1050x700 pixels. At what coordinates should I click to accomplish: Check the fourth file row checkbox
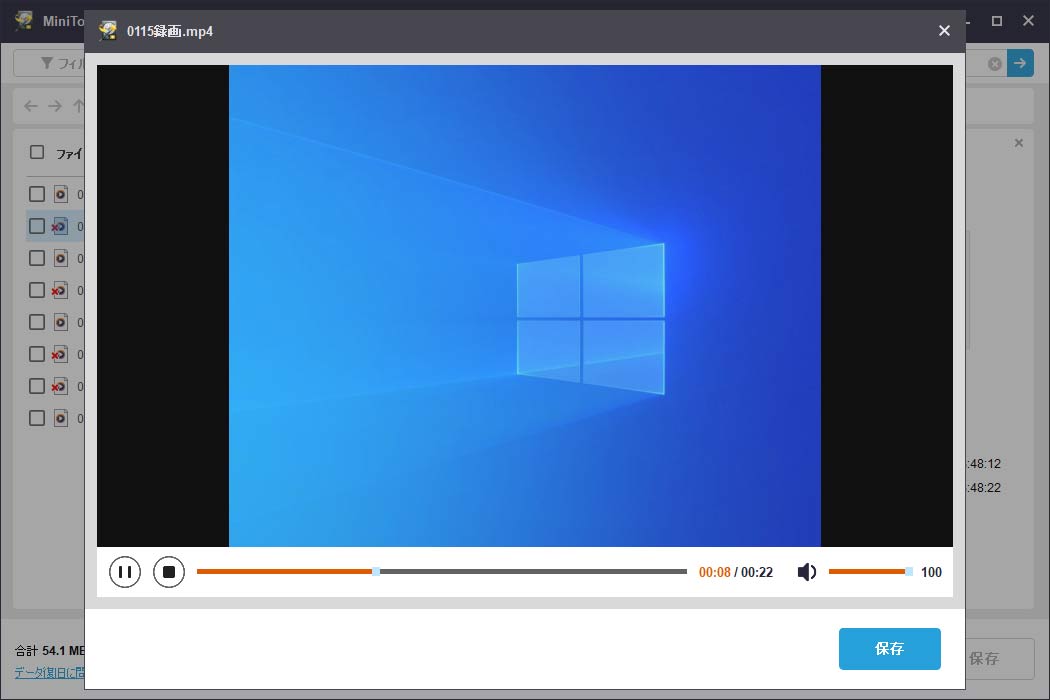pos(37,290)
